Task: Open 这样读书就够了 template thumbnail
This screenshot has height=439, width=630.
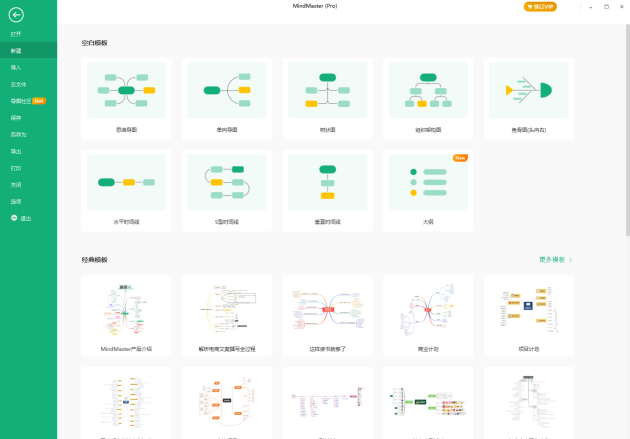Action: click(x=327, y=309)
